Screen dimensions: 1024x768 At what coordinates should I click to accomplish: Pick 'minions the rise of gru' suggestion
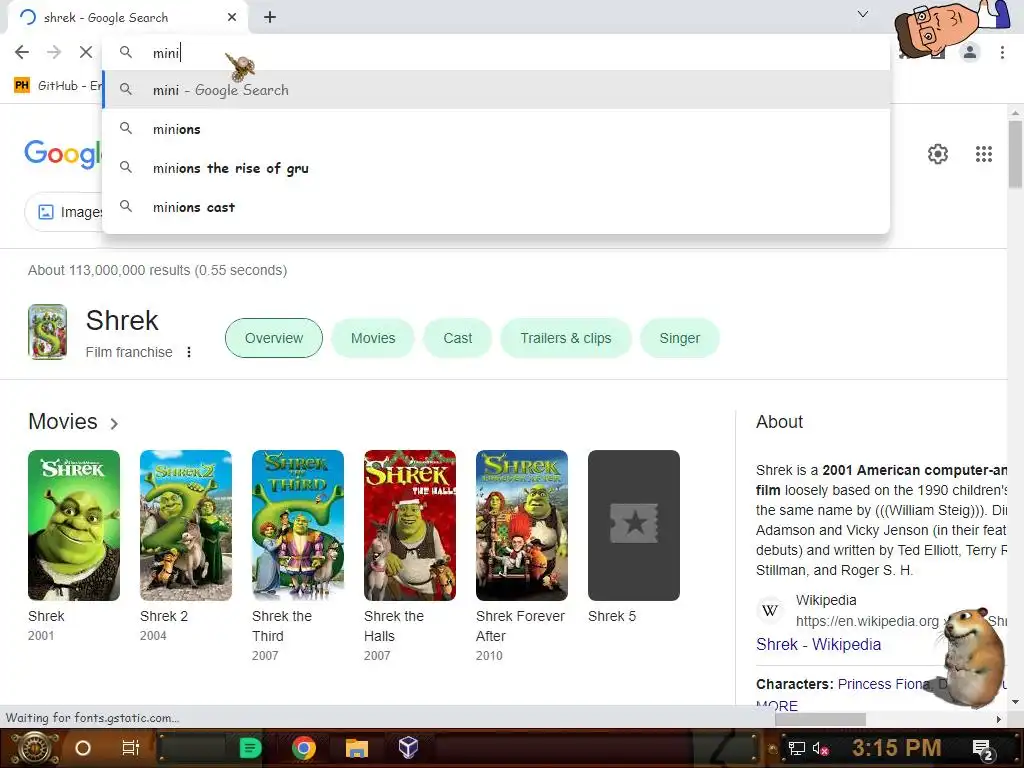coord(496,168)
